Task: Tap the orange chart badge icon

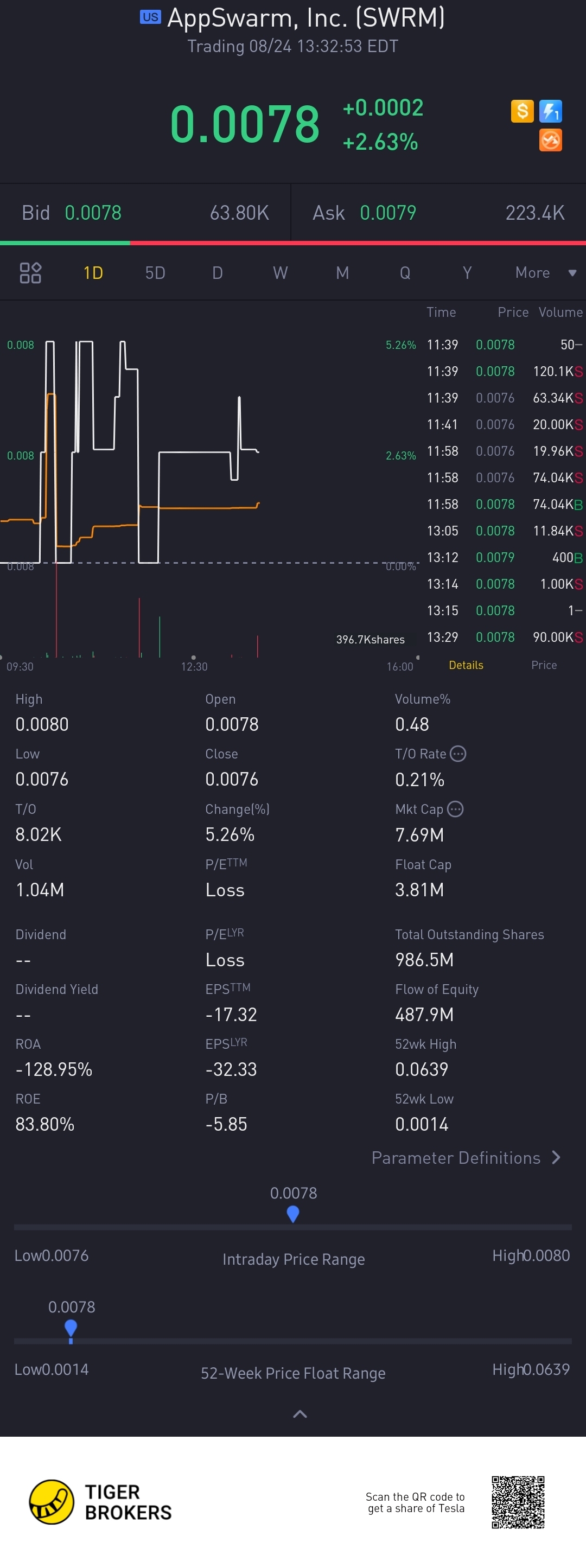Action: [551, 140]
